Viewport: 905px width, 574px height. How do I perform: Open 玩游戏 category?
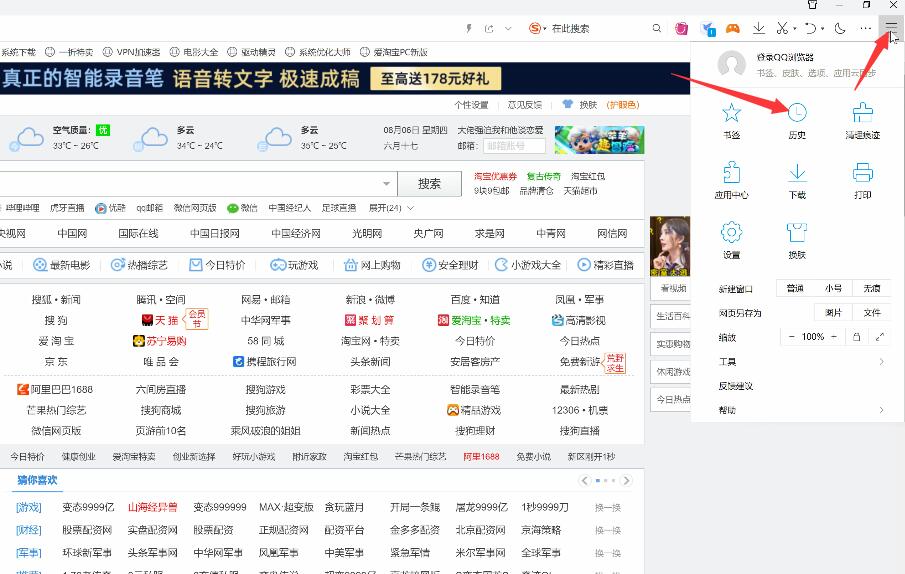[294, 265]
